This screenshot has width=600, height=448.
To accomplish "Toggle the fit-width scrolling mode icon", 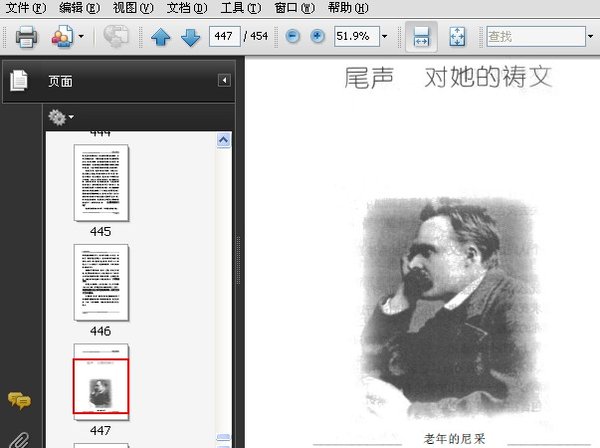I will coord(421,37).
